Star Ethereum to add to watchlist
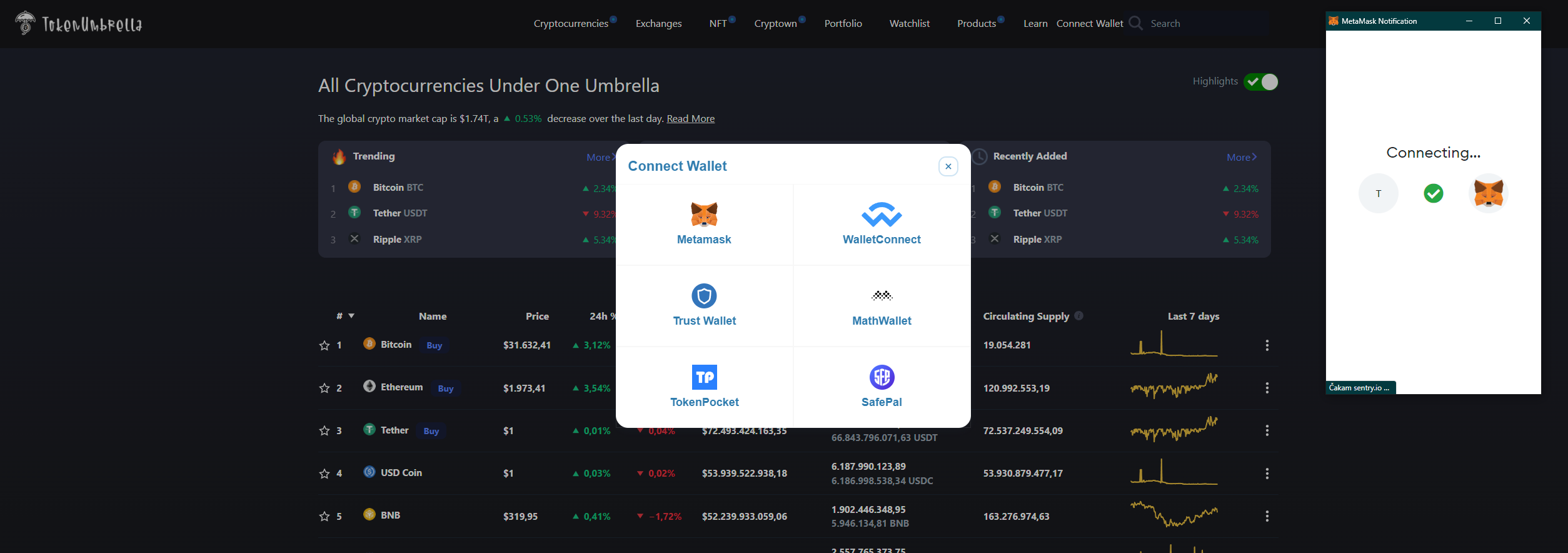The height and width of the screenshot is (553, 1568). tap(324, 388)
